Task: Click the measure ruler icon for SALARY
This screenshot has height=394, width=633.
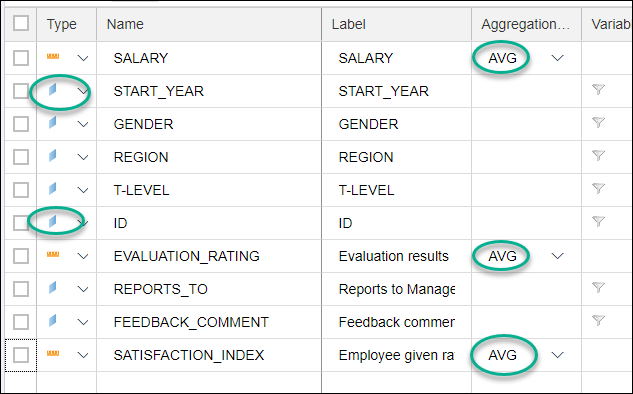Action: click(x=53, y=57)
